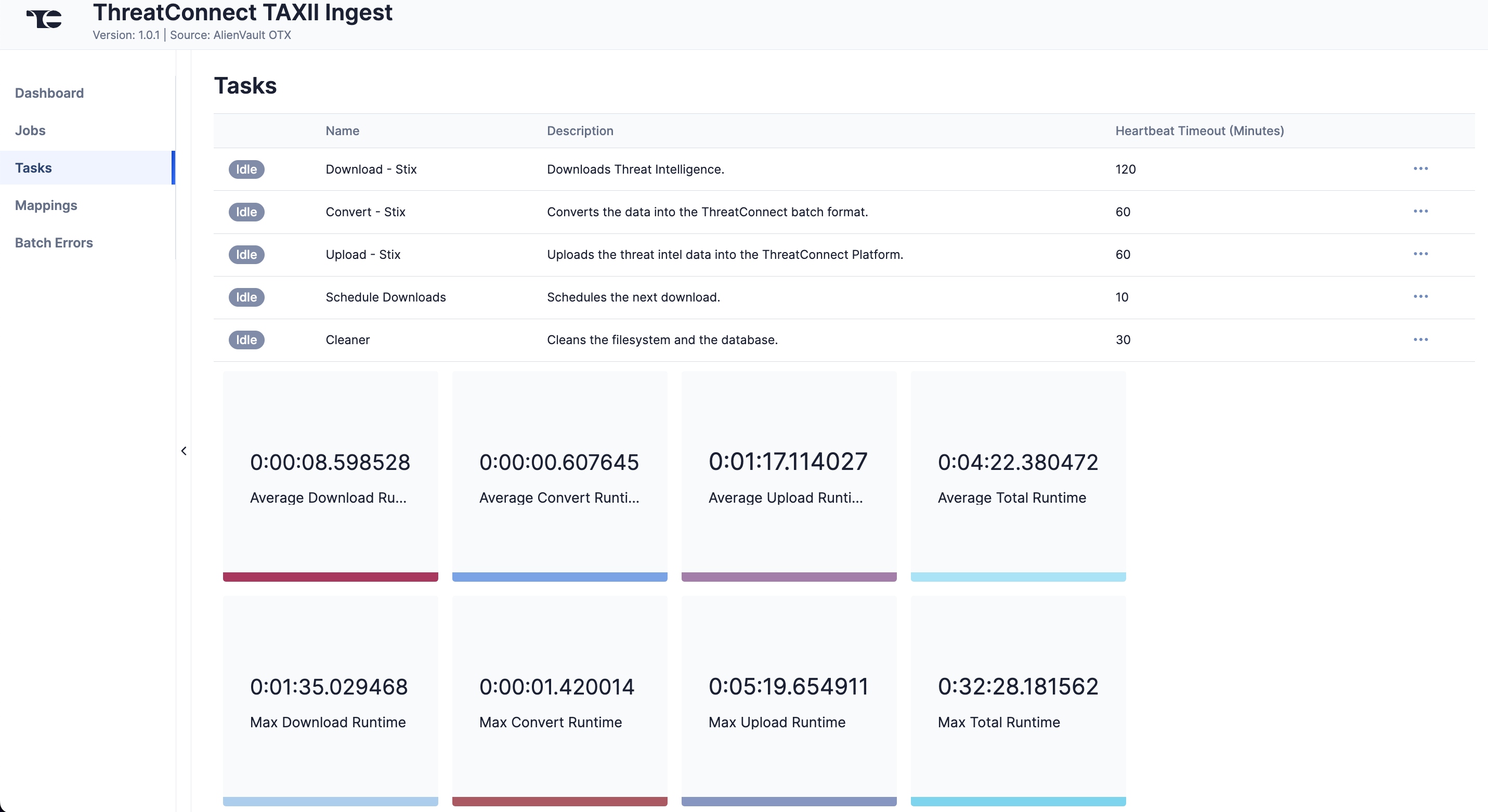
Task: Click the Idle badge for Download - Stix
Action: (246, 169)
